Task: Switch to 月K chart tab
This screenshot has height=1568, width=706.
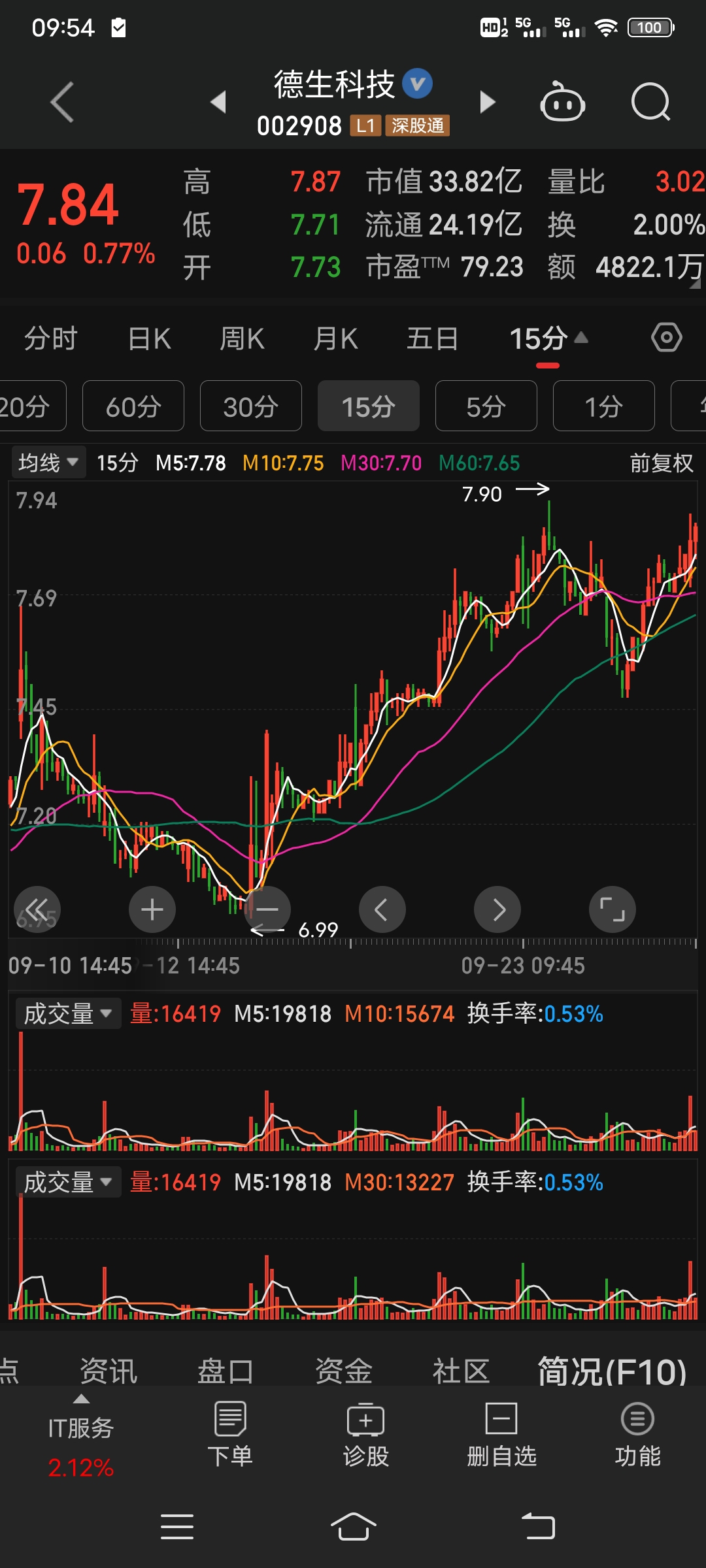Action: [335, 338]
